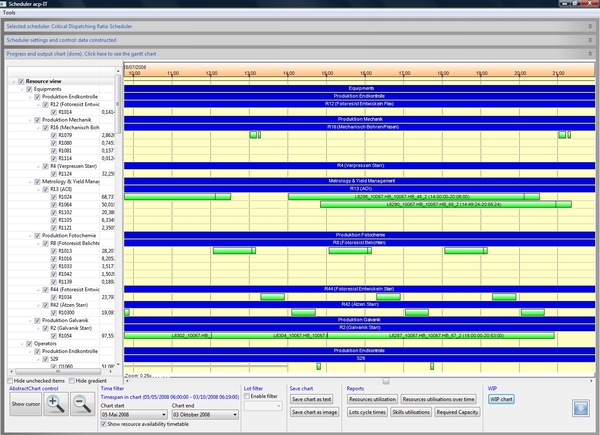Click the blue icon button in bottom-right corner
600x435 pixels.
point(579,408)
